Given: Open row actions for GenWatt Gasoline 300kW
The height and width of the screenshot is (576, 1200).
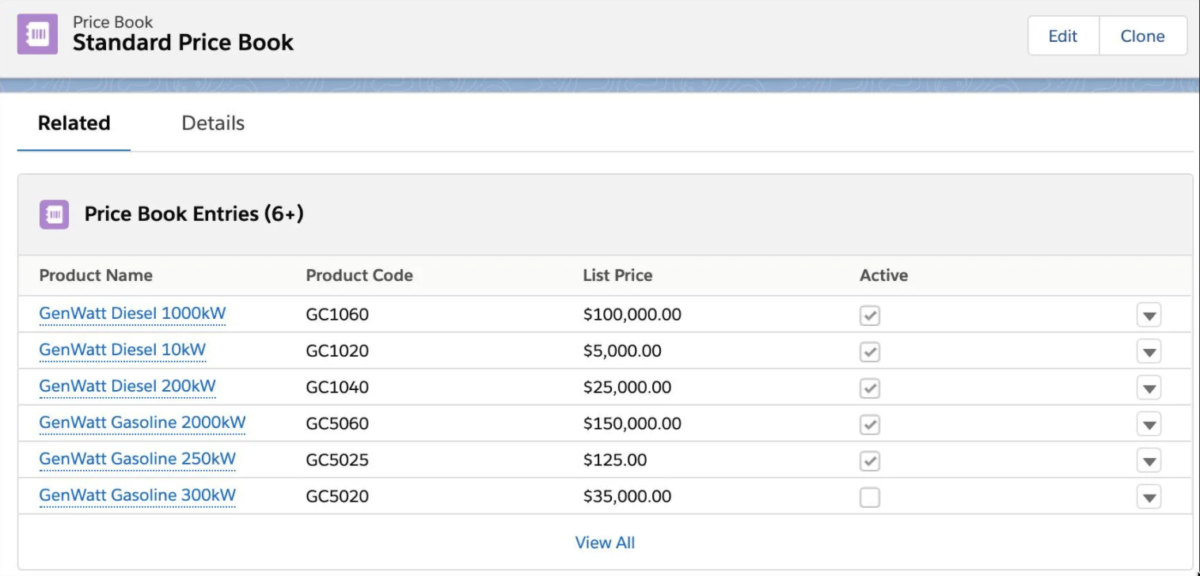Looking at the screenshot, I should coord(1148,496).
